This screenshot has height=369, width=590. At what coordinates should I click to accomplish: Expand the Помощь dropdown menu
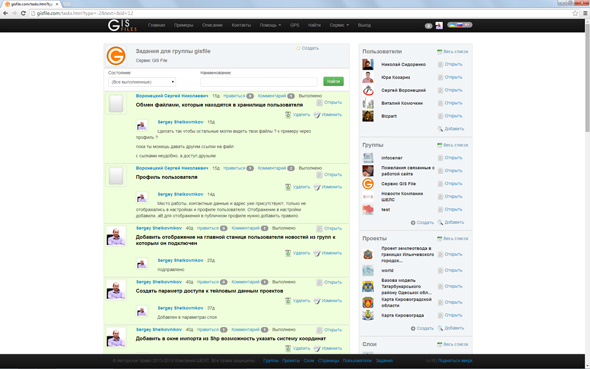click(x=270, y=25)
